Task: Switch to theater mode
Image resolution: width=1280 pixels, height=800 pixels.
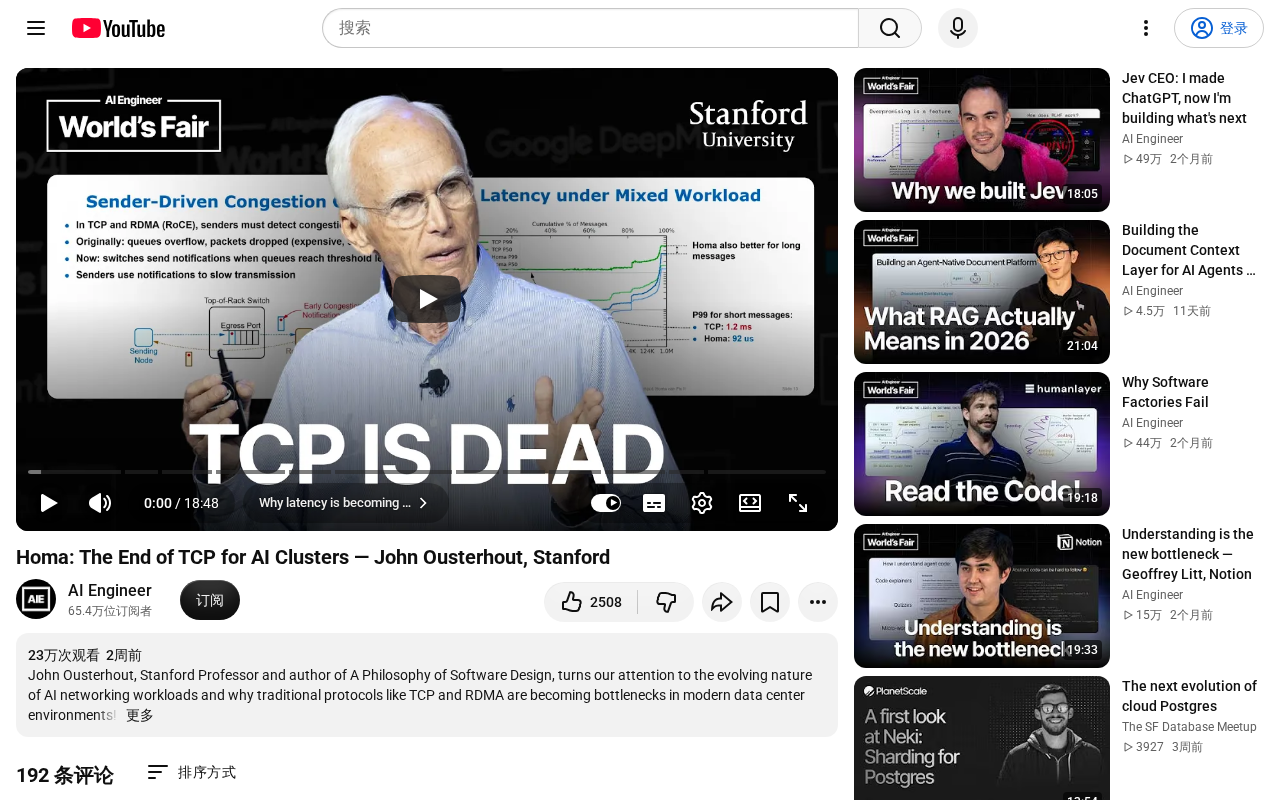Action: click(x=750, y=503)
